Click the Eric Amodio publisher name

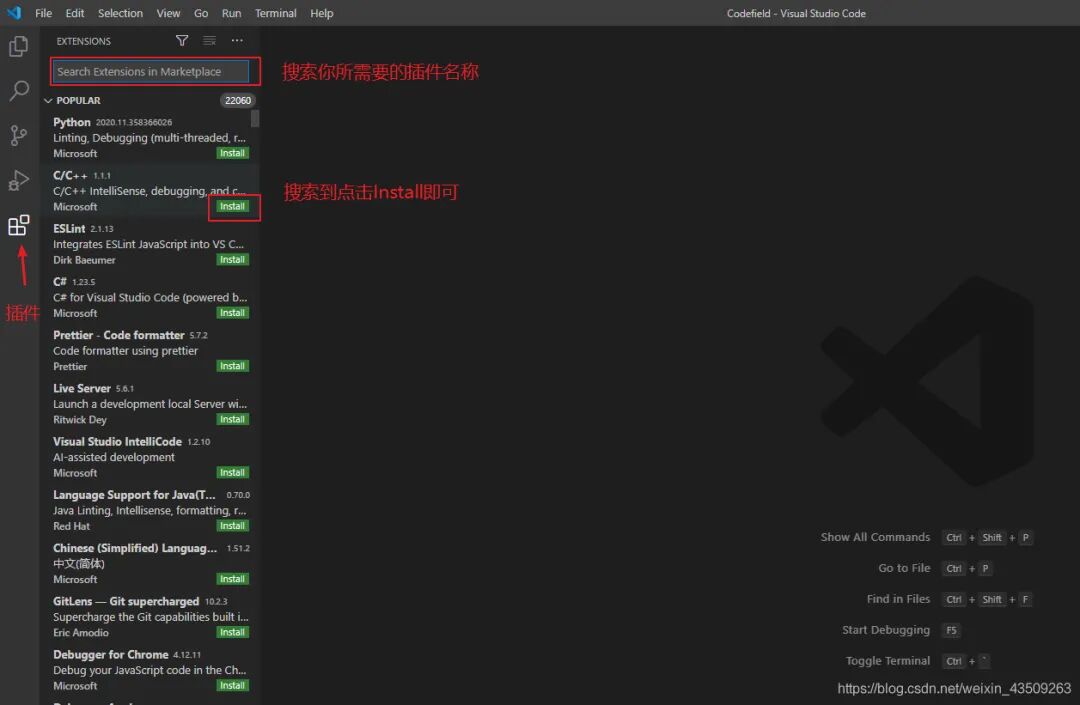pyautogui.click(x=81, y=632)
